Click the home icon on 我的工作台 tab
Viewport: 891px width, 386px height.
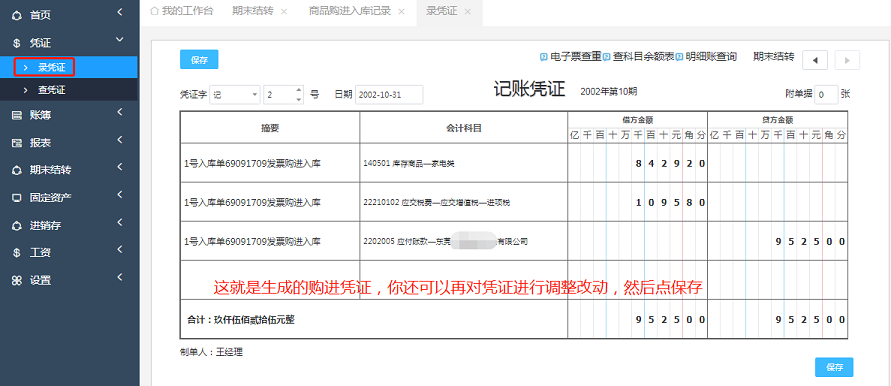pyautogui.click(x=154, y=11)
